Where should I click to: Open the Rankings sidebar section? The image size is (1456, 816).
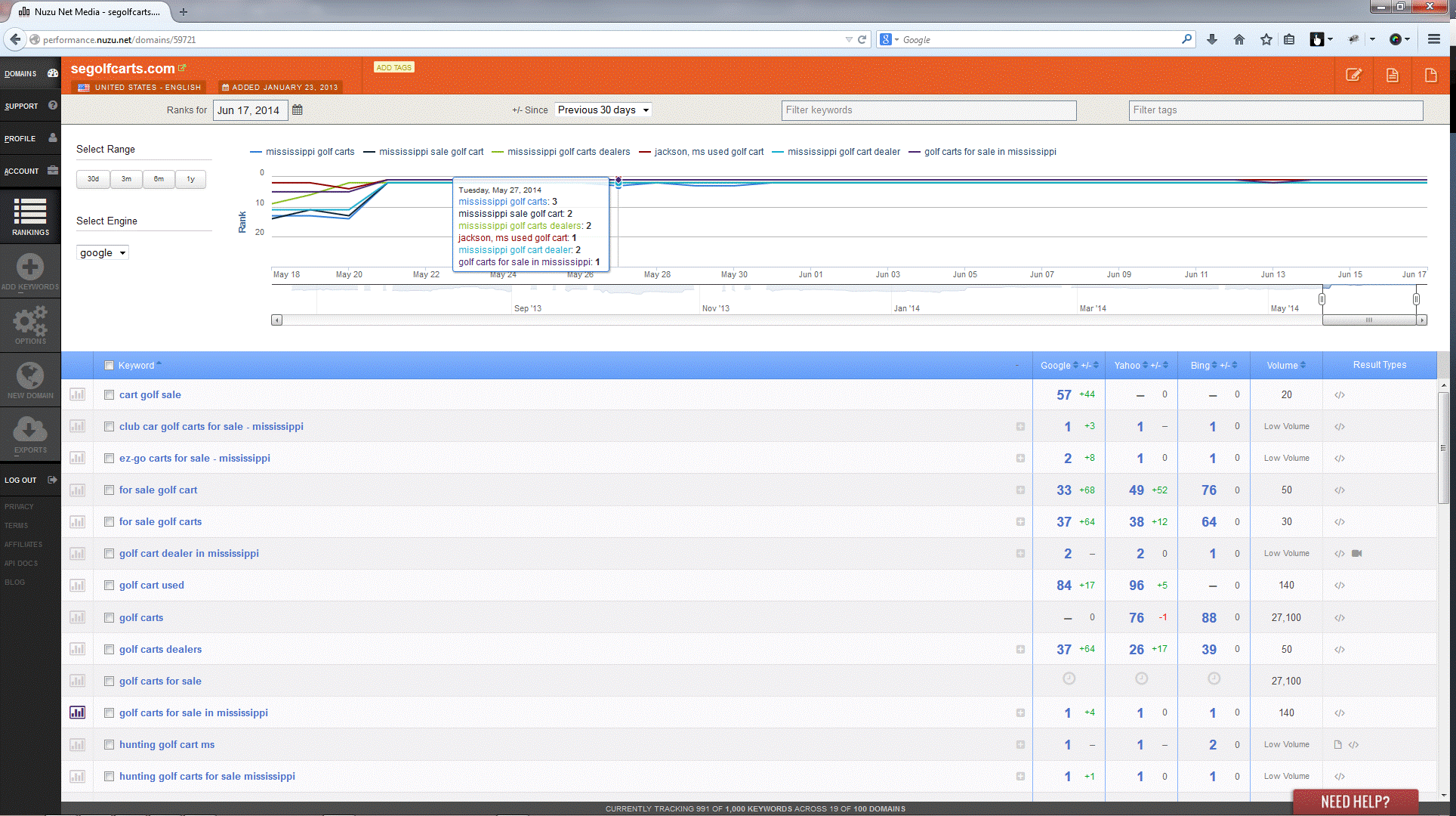tap(30, 217)
